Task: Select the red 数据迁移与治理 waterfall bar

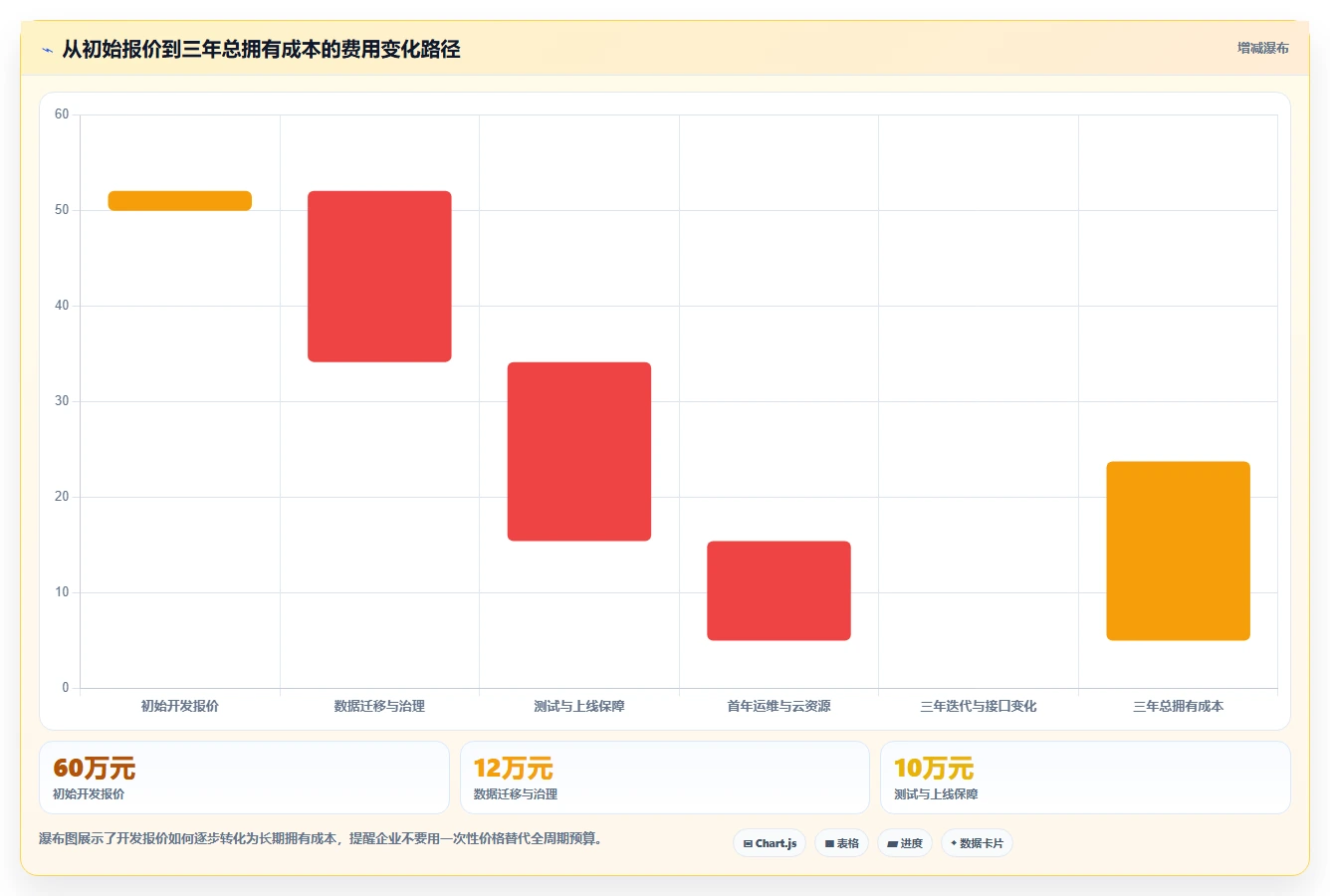Action: click(x=379, y=277)
